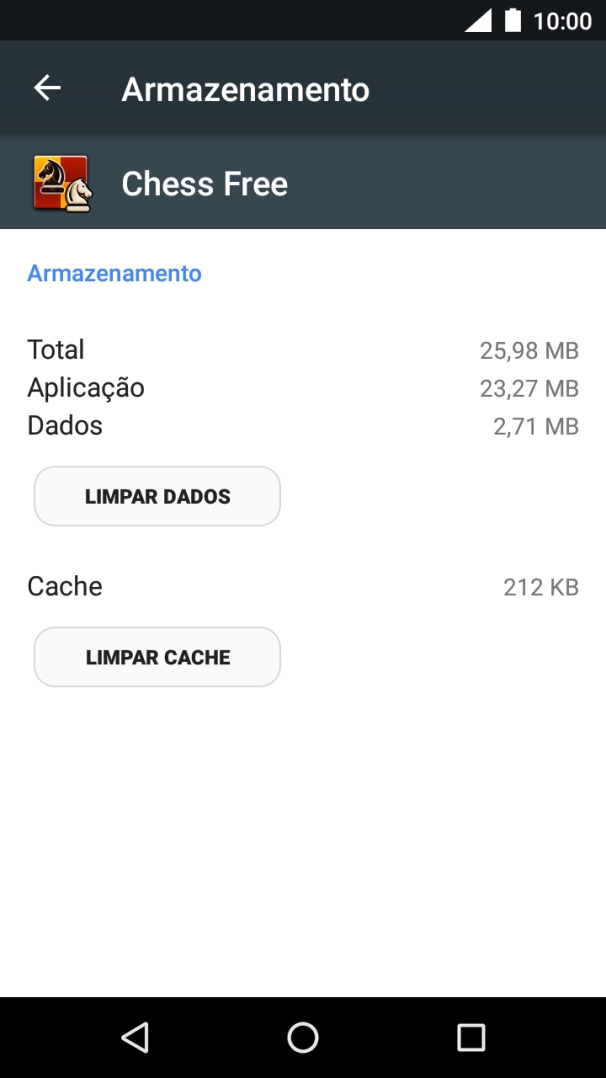This screenshot has width=606, height=1078.
Task: Tap the battery icon in the status bar
Action: tap(514, 18)
